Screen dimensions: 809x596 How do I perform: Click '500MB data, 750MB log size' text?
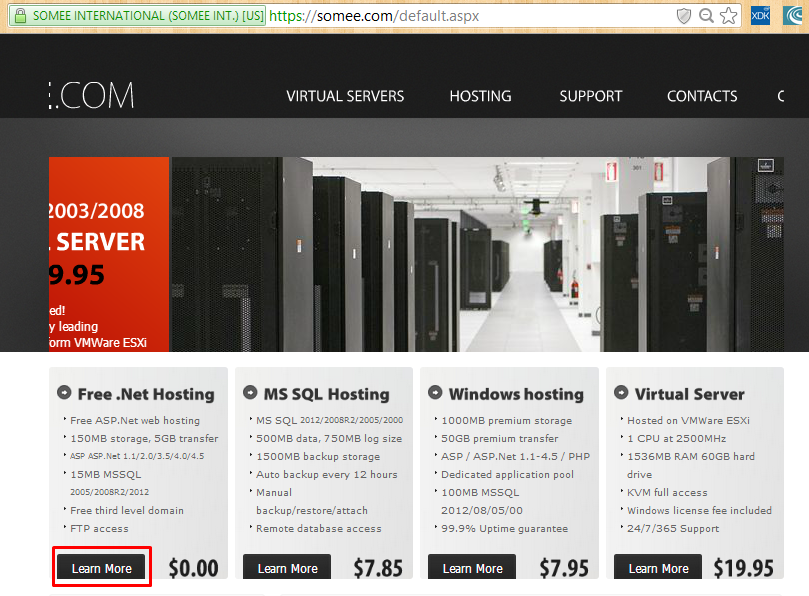pyautogui.click(x=329, y=439)
